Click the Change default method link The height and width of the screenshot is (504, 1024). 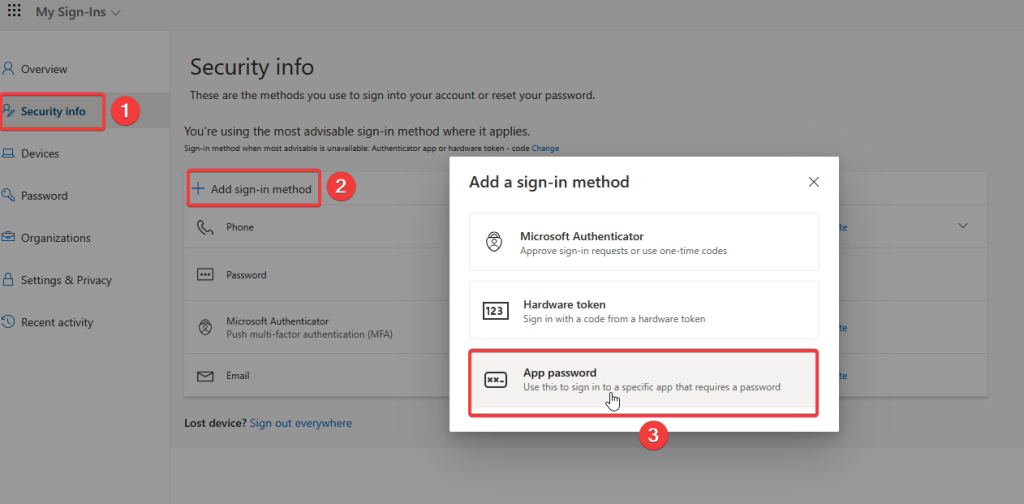click(x=545, y=148)
